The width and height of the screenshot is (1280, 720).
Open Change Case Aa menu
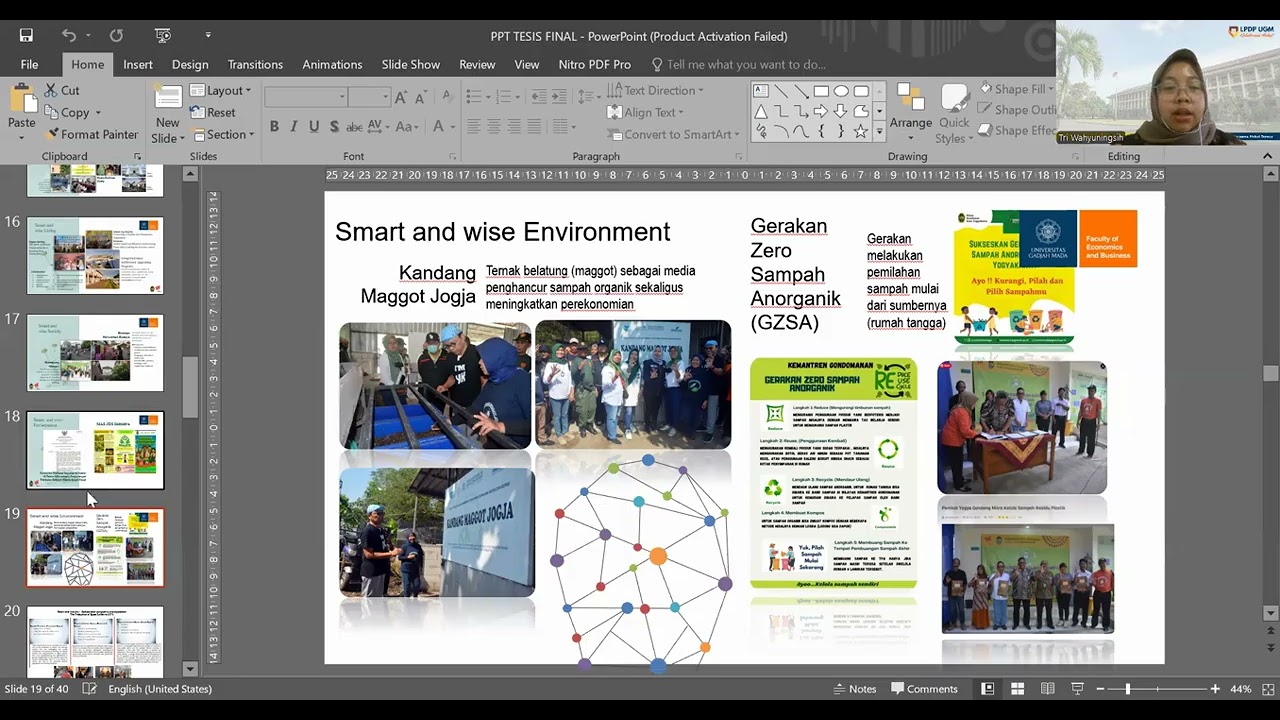pos(407,127)
